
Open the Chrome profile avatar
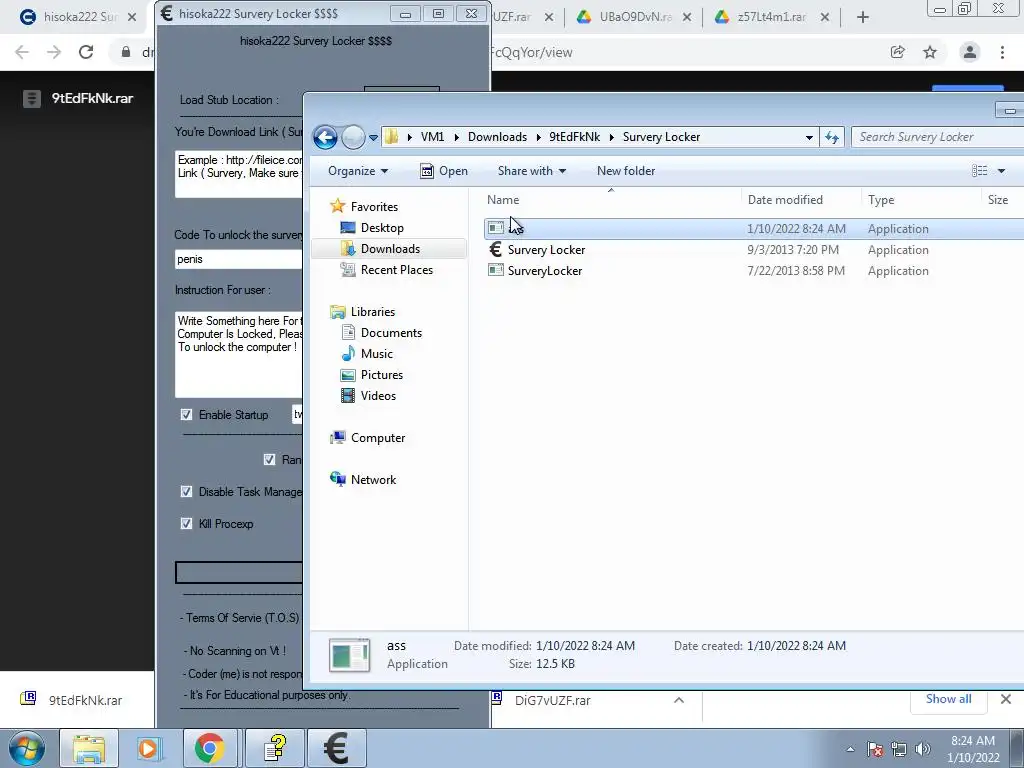point(970,52)
